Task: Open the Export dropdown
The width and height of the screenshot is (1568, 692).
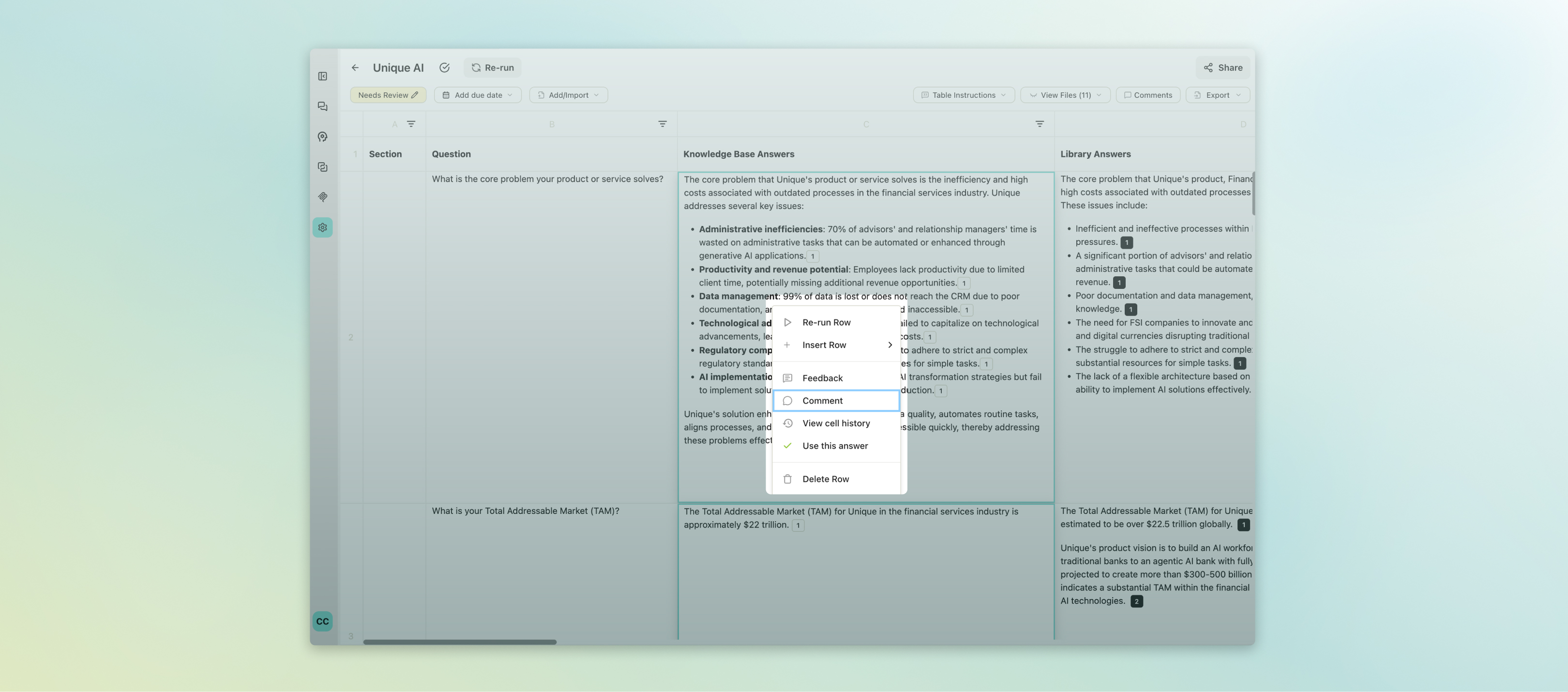Action: [x=1218, y=95]
